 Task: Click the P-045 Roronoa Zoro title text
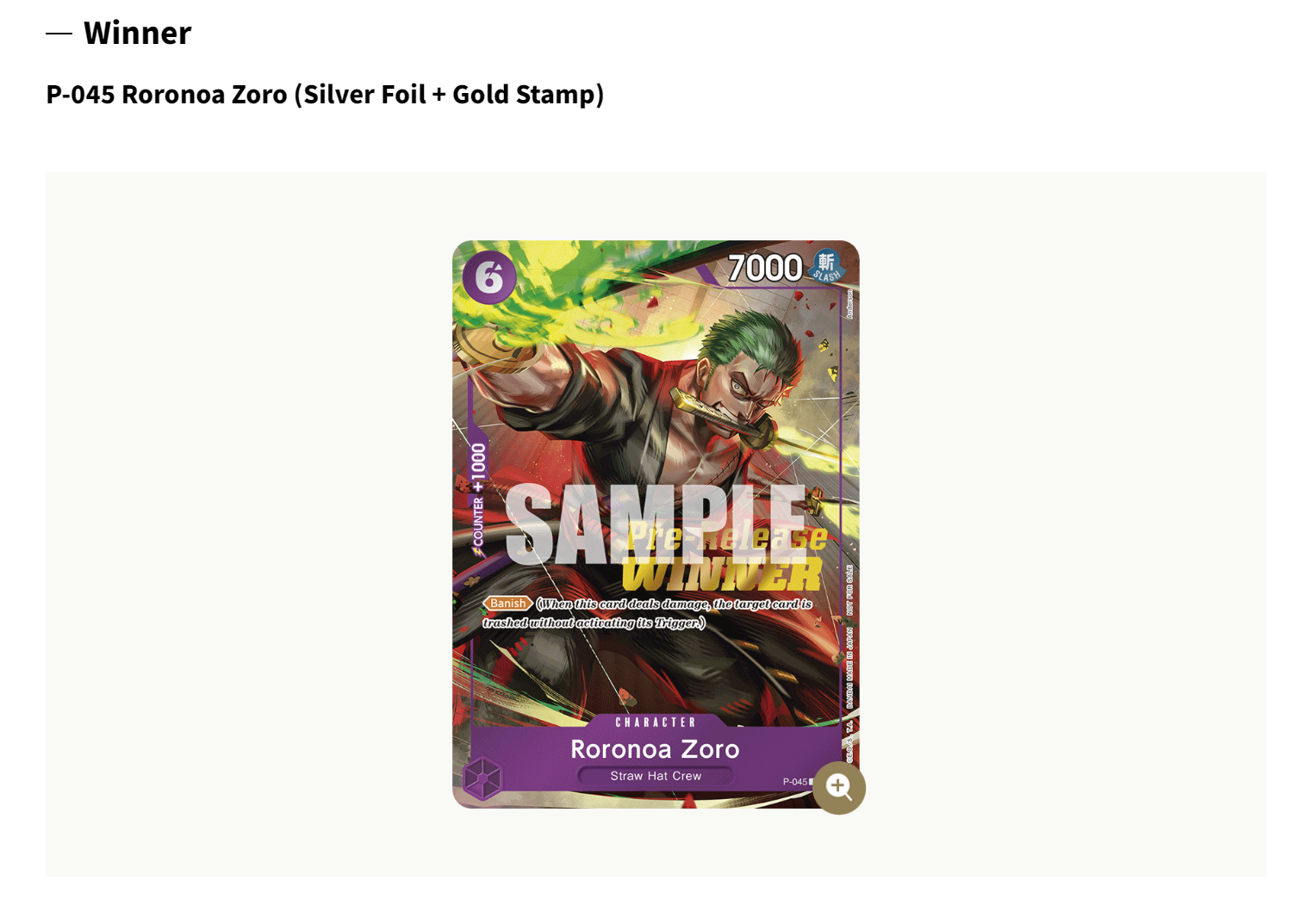coord(325,94)
